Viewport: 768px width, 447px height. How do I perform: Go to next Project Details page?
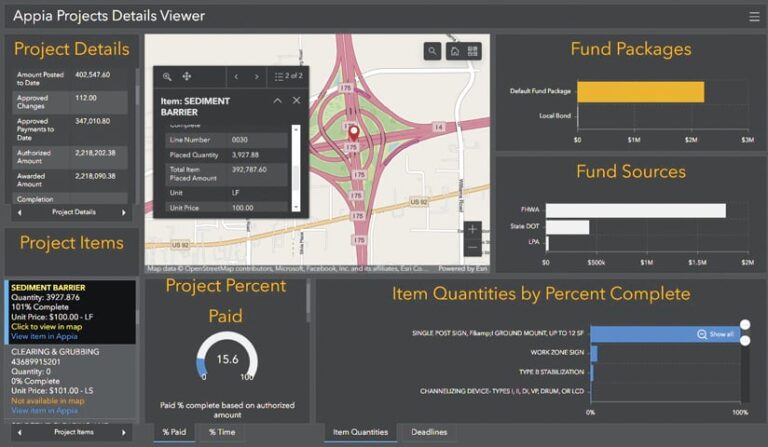[124, 212]
